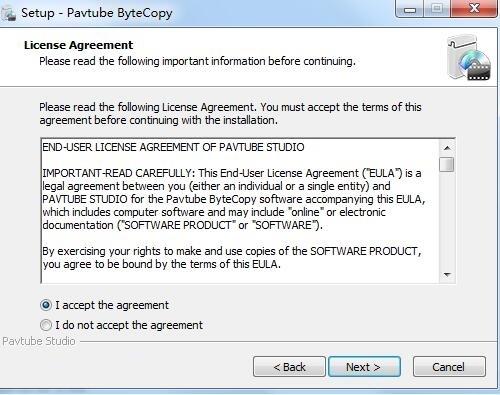
Task: Cancel the Pavtube ByteCopy installation
Action: coord(449,367)
